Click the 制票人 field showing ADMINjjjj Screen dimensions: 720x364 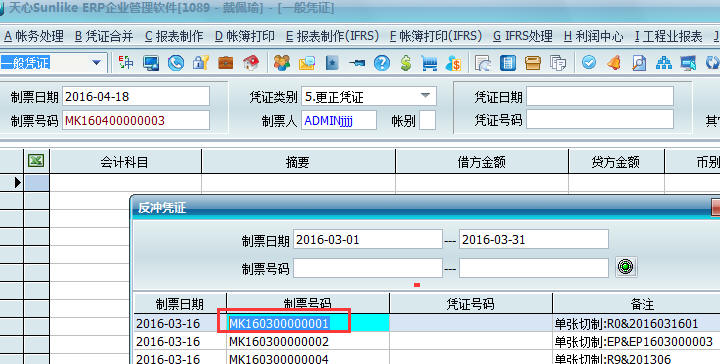point(339,120)
